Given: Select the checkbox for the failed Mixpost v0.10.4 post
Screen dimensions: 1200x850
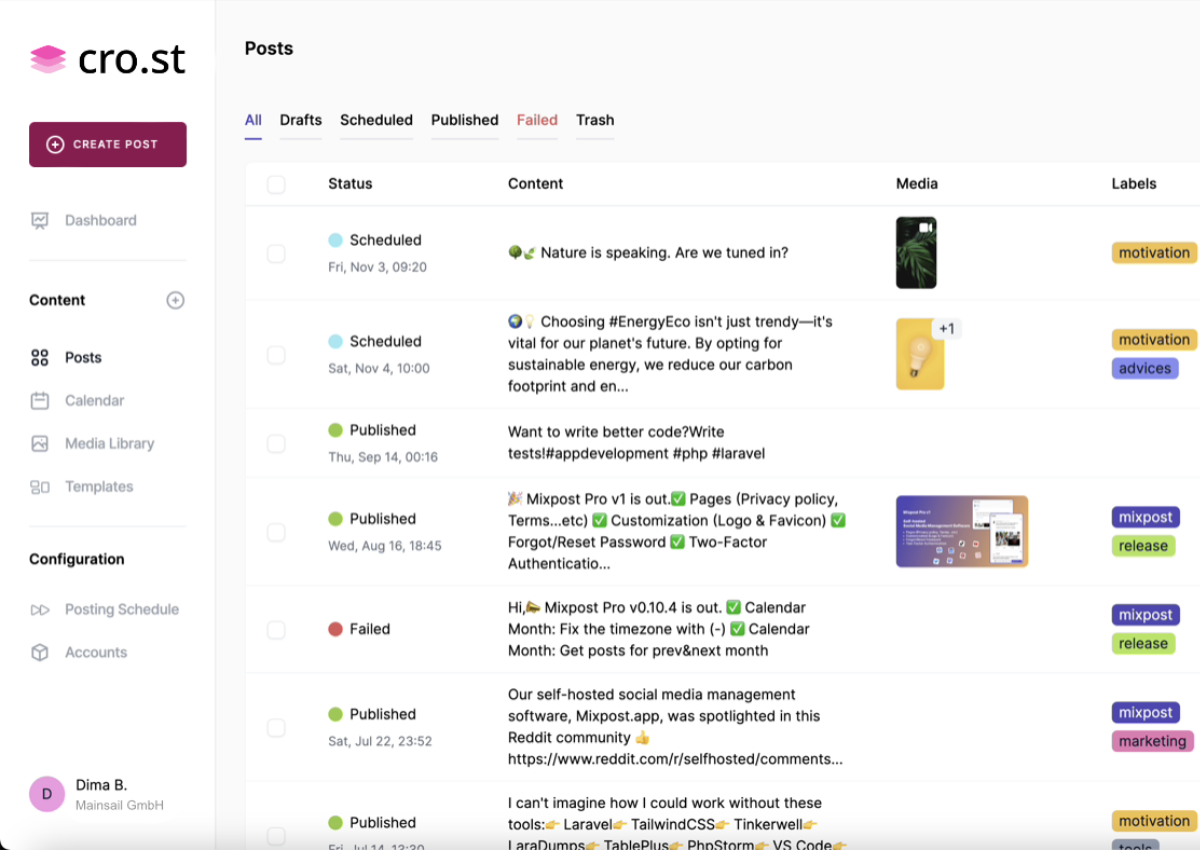Looking at the screenshot, I should 276,630.
